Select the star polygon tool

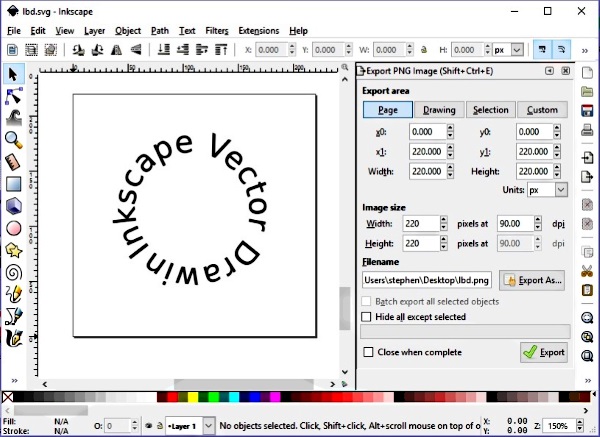point(14,251)
